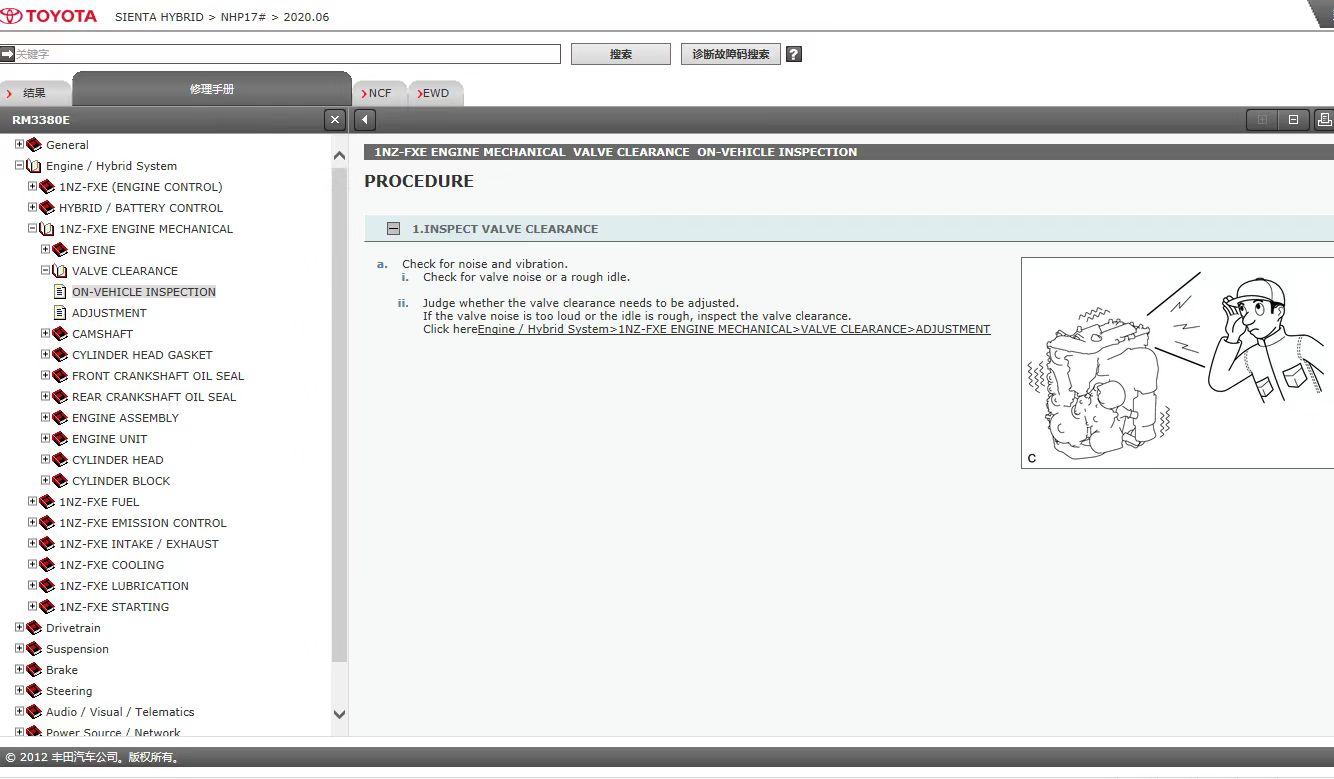
Task: Open the NCF tab
Action: pyautogui.click(x=380, y=93)
